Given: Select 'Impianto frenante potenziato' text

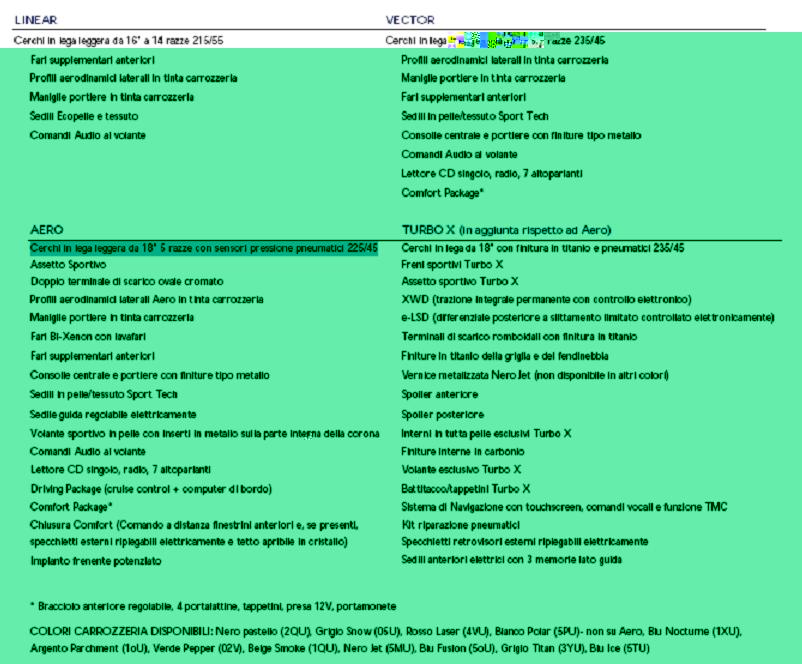Looking at the screenshot, I should tap(95, 562).
